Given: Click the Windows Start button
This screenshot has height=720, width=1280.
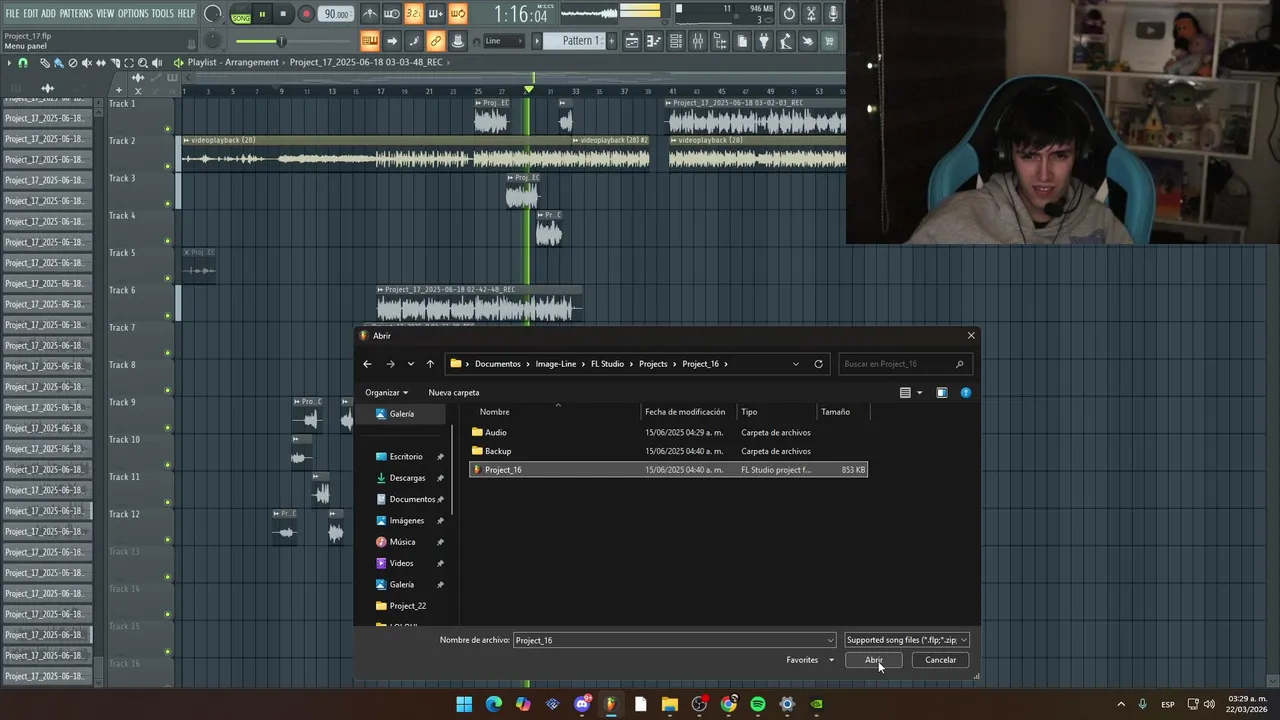Looking at the screenshot, I should point(464,704).
